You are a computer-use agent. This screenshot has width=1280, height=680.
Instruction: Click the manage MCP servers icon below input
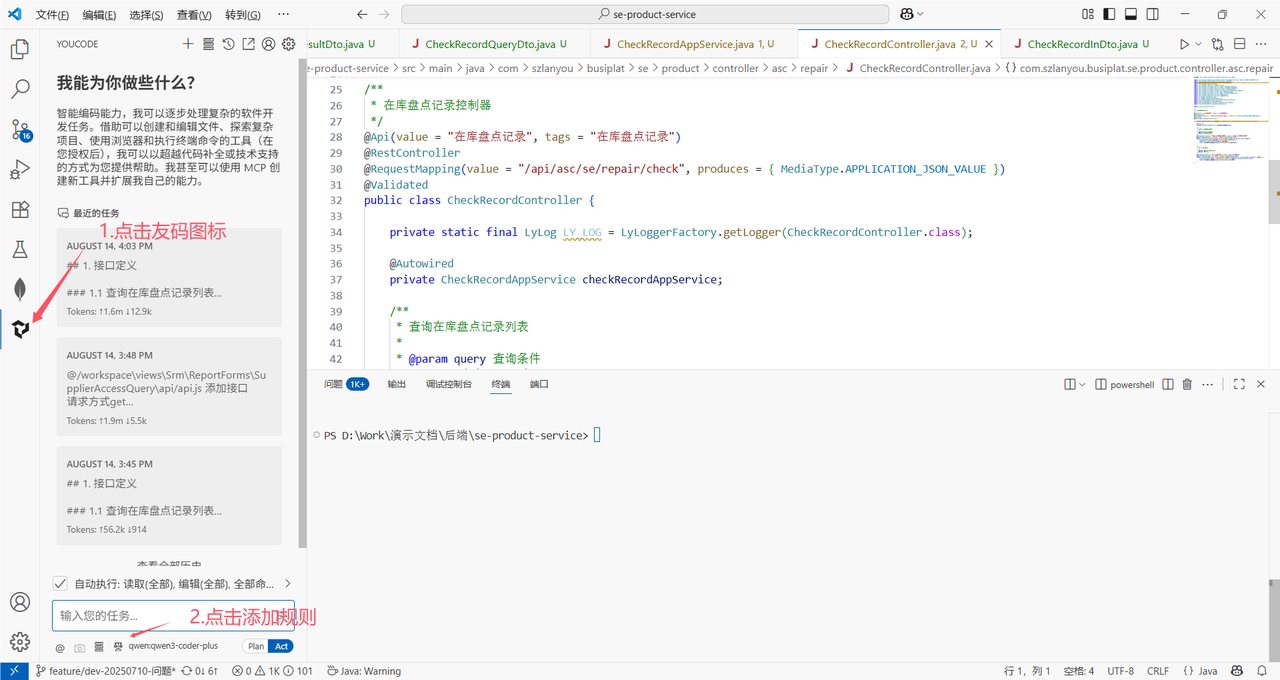coord(99,647)
